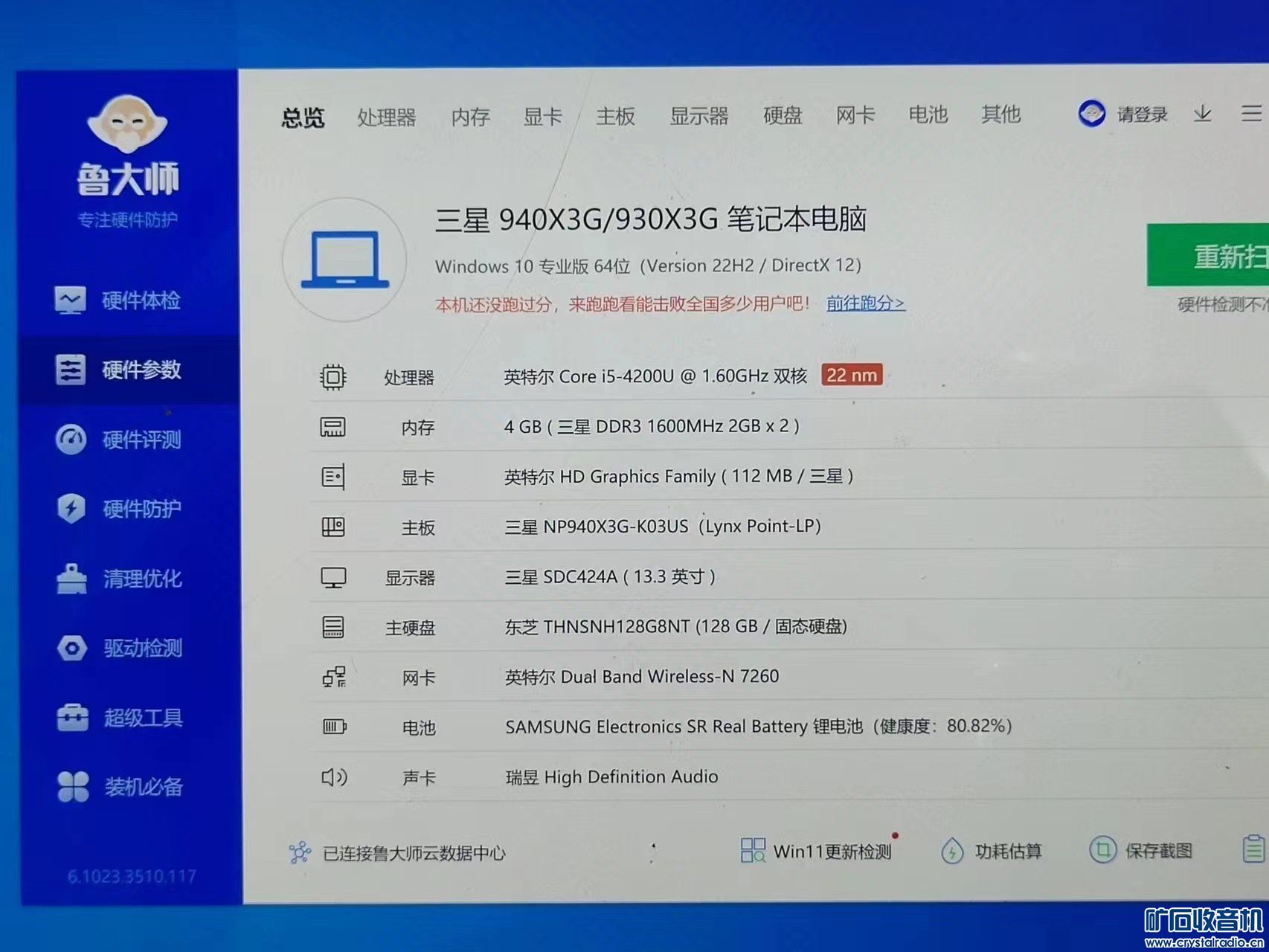Image resolution: width=1269 pixels, height=952 pixels.
Task: Switch to the 内存 tab
Action: coord(470,117)
